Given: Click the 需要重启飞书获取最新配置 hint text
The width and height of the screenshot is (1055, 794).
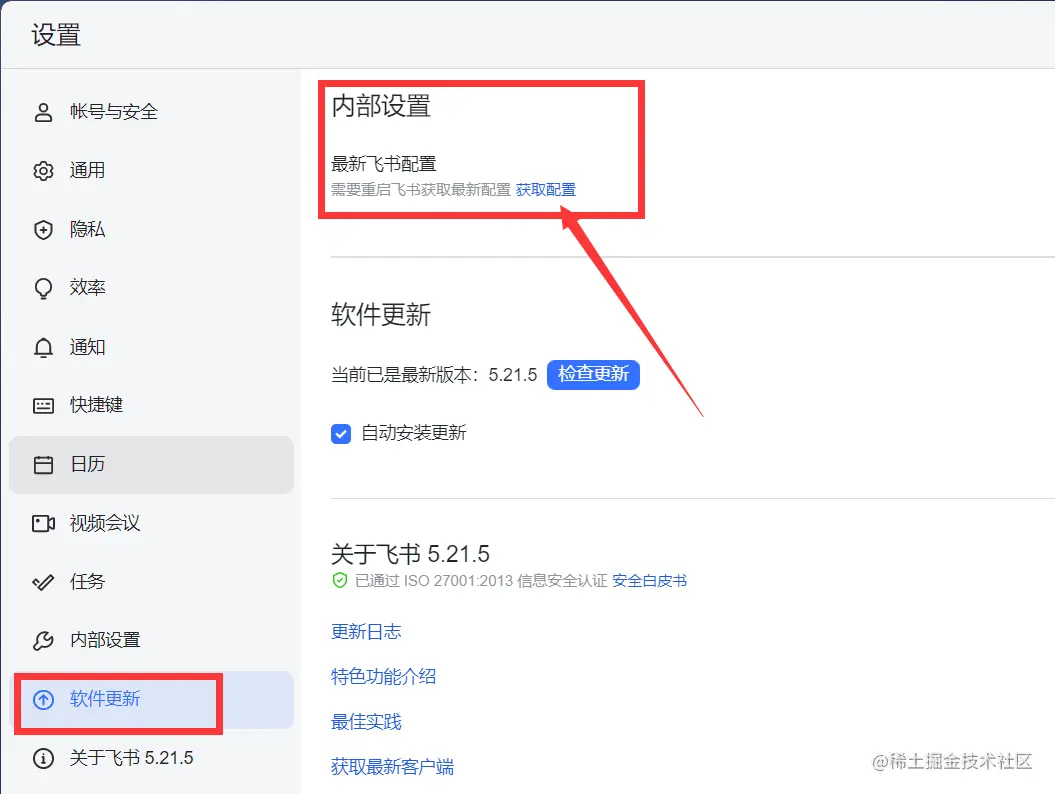Looking at the screenshot, I should 421,190.
